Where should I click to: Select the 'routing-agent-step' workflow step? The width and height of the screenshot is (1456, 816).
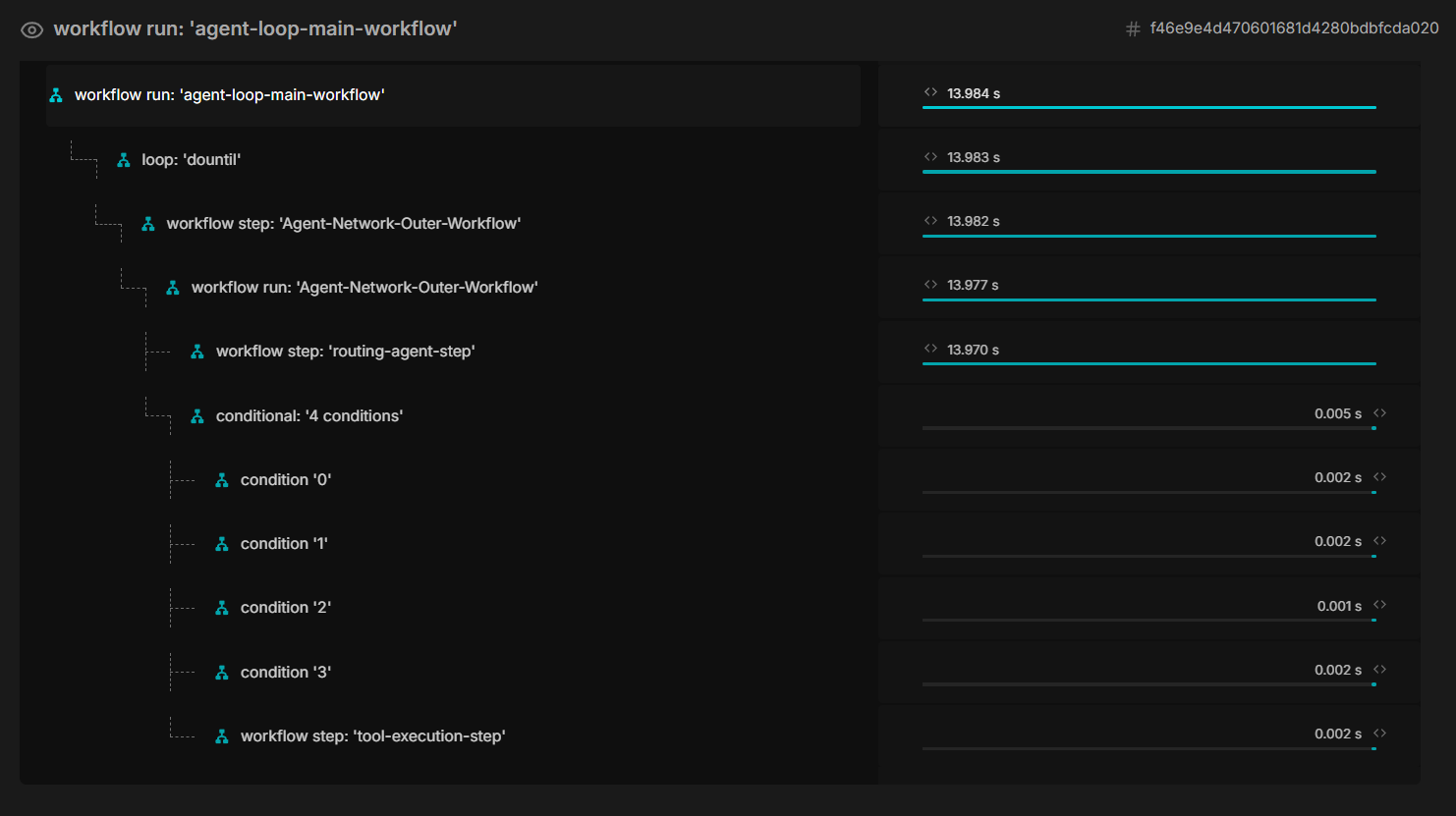click(345, 352)
